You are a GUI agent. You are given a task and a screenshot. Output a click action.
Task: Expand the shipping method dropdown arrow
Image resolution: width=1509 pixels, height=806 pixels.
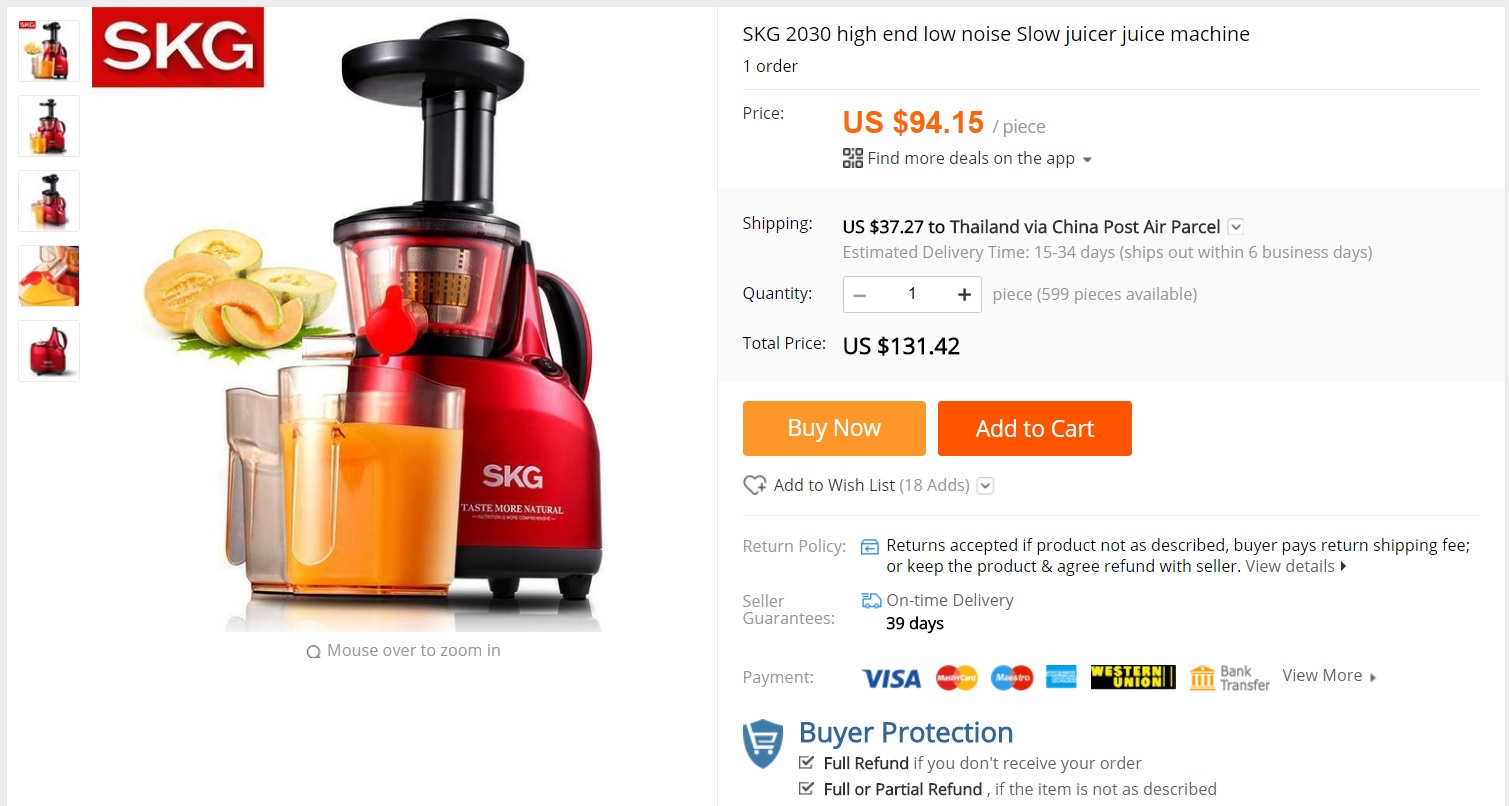[x=1236, y=226]
